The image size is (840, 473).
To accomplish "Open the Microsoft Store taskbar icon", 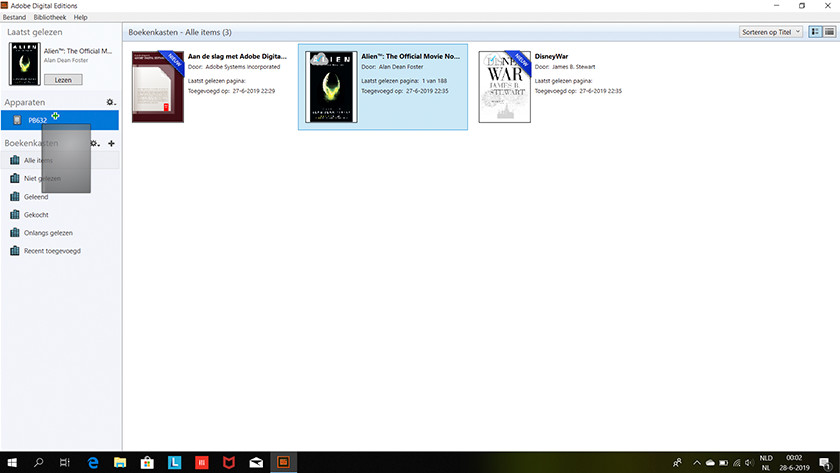I will pos(147,462).
